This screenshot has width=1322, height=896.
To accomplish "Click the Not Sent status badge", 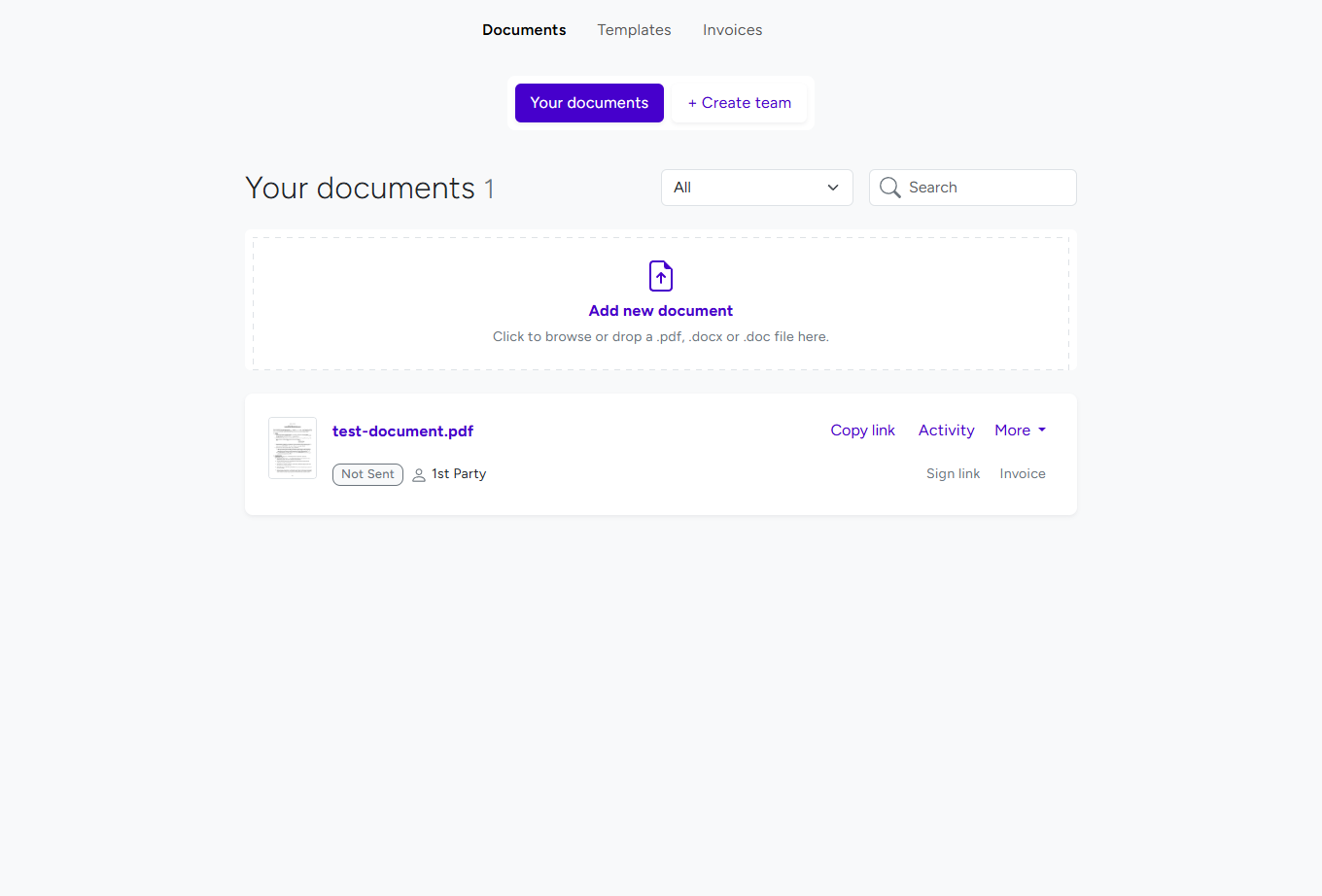I will (x=367, y=474).
